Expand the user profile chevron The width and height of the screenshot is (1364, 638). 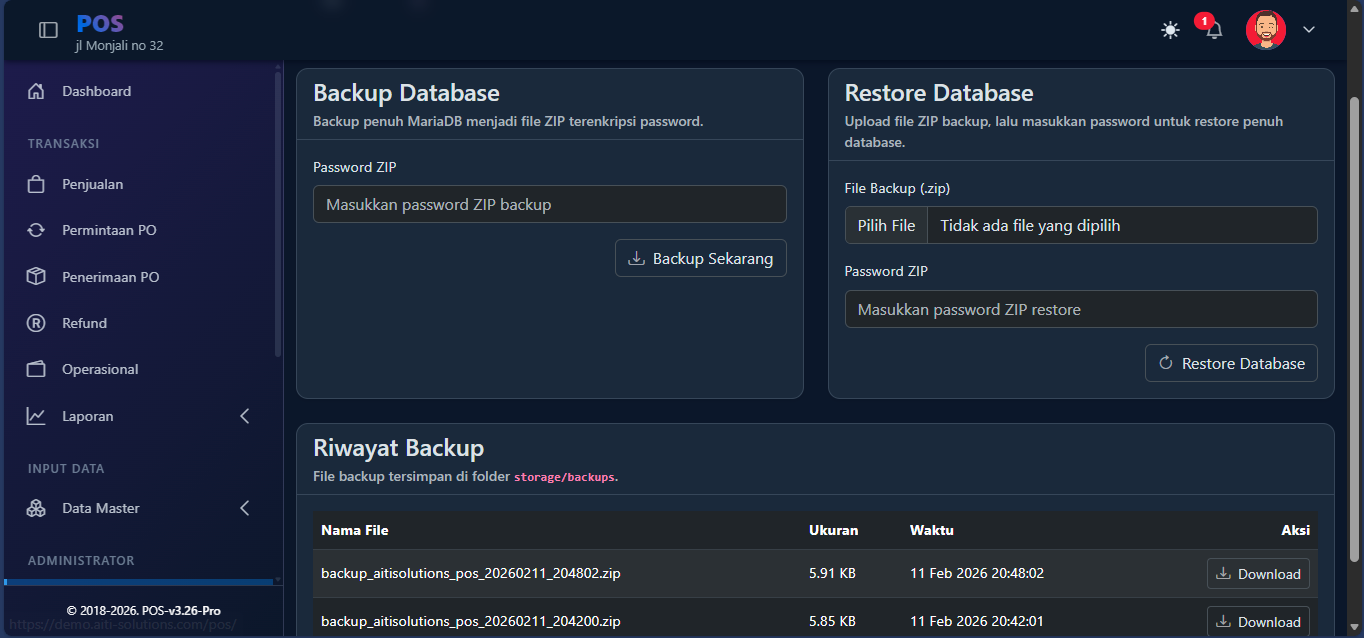click(1309, 30)
